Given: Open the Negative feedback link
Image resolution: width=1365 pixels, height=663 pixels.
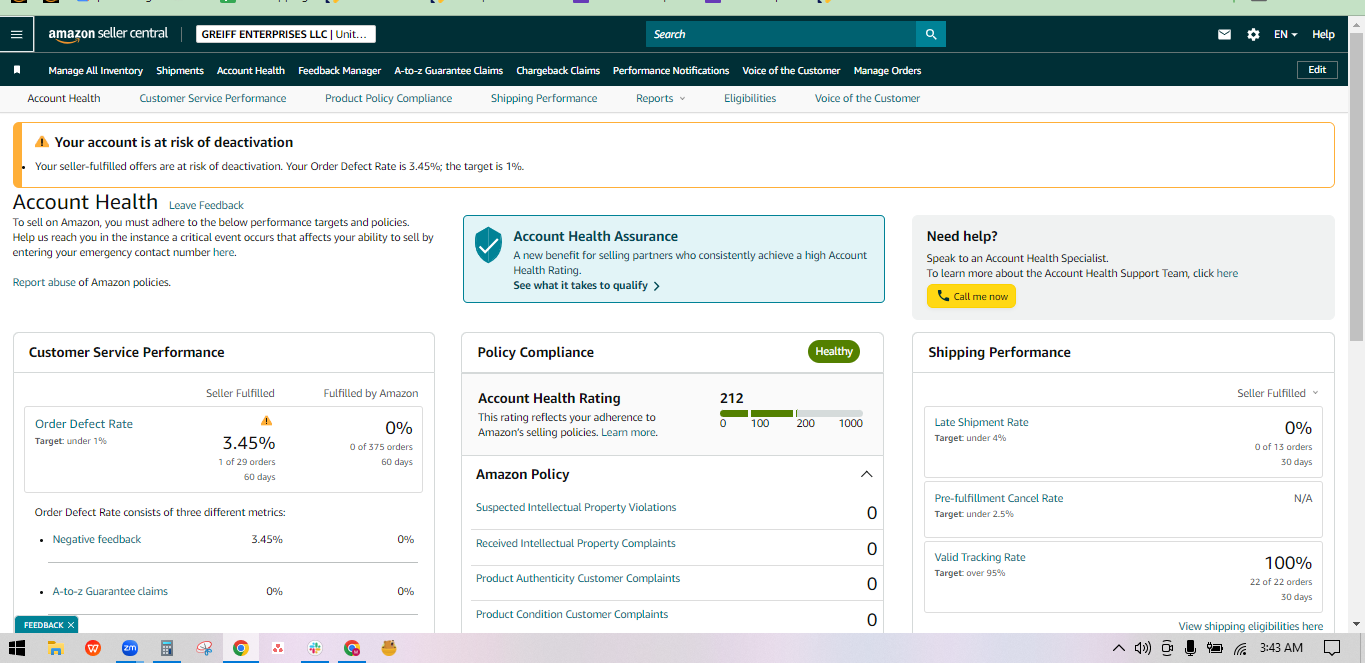Looking at the screenshot, I should pos(97,539).
